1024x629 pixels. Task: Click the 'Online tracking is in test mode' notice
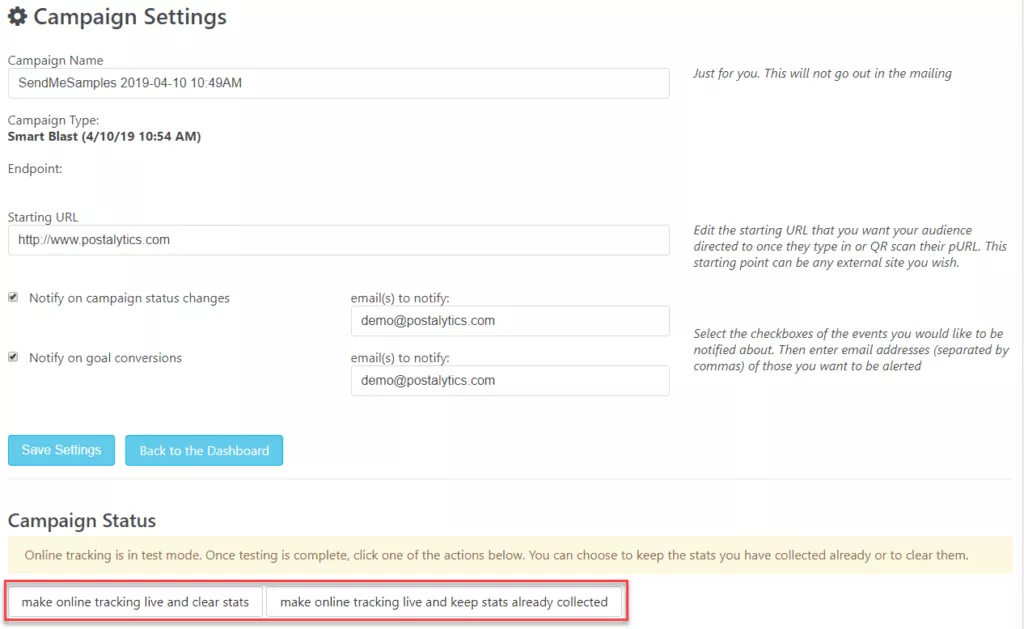[510, 555]
